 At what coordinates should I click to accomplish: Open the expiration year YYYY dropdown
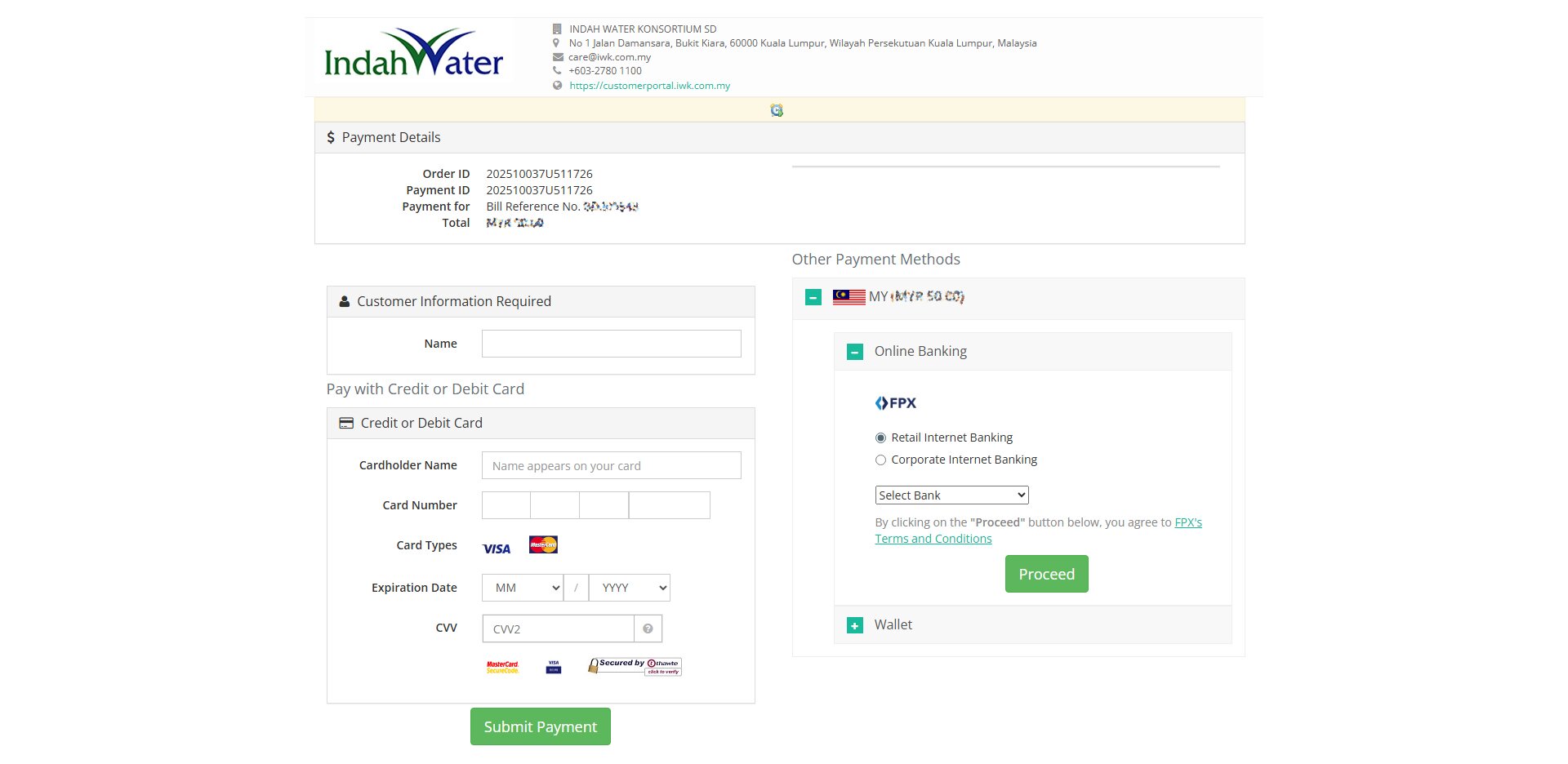coord(629,588)
